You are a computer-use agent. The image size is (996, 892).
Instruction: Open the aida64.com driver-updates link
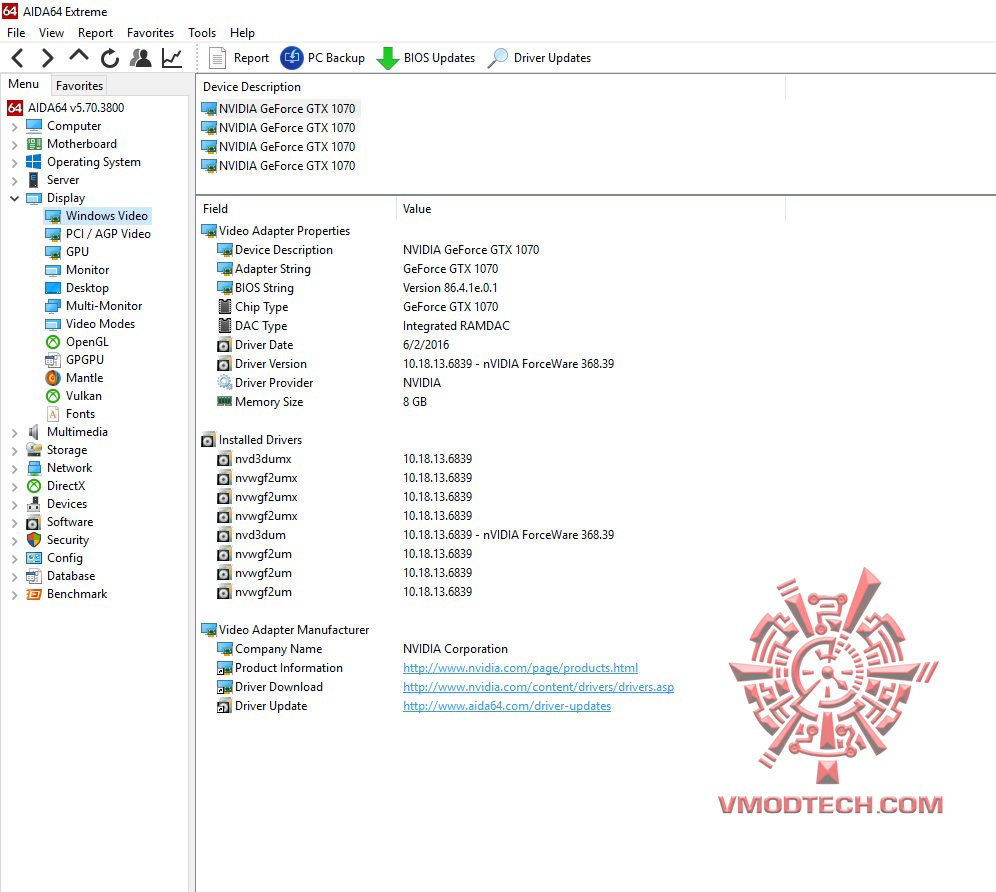click(507, 706)
